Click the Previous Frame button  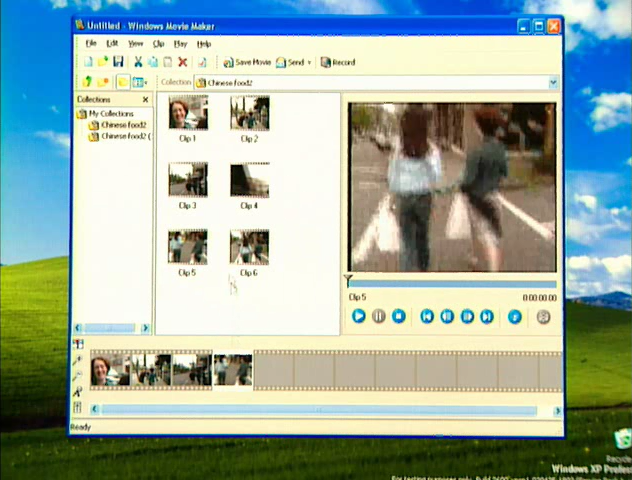point(447,316)
